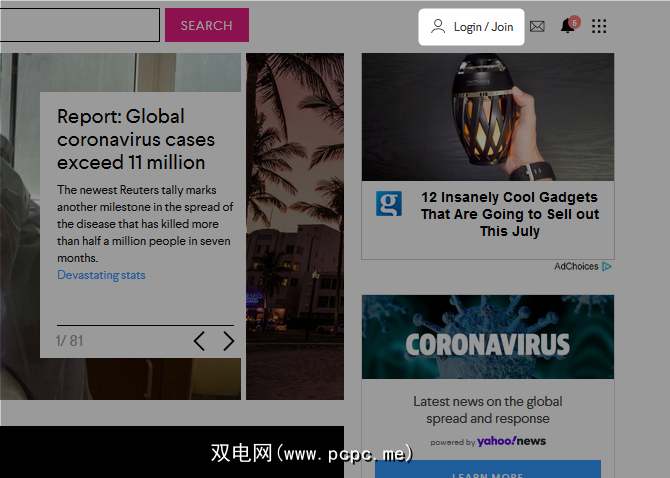
Task: Open the mail envelope icon
Action: coord(537,26)
